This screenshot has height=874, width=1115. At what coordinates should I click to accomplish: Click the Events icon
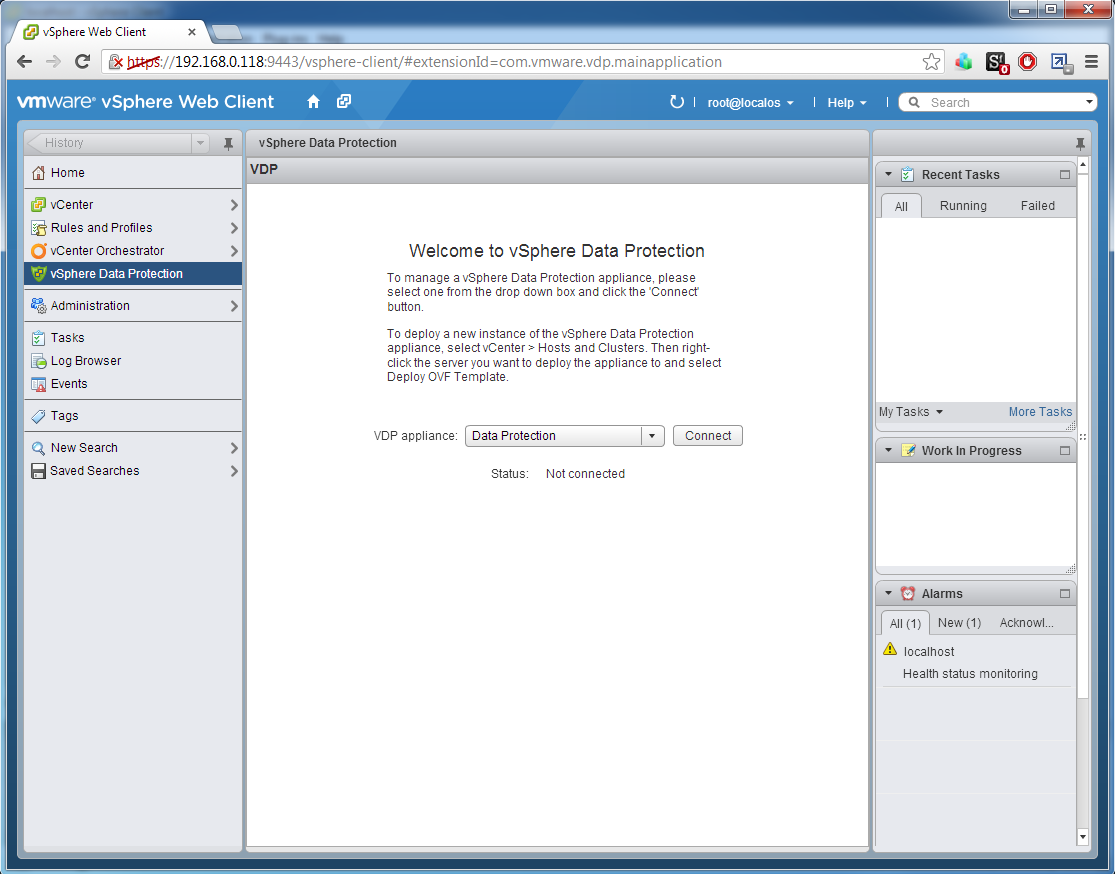coord(38,384)
